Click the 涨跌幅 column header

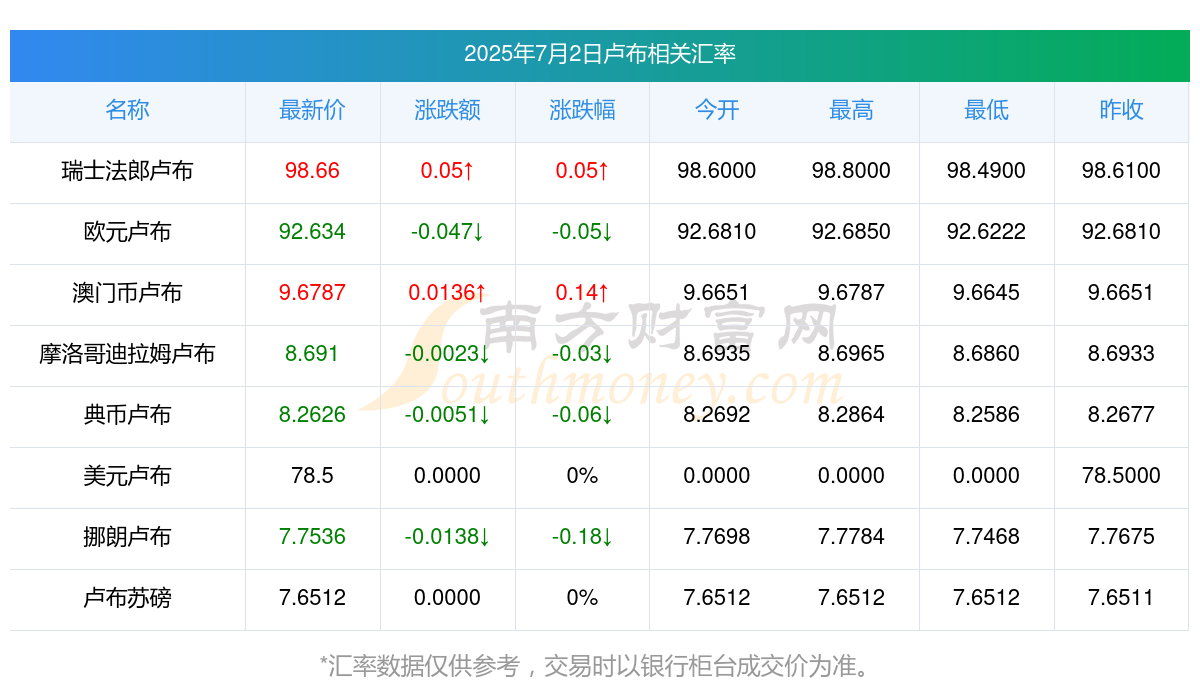click(x=582, y=110)
